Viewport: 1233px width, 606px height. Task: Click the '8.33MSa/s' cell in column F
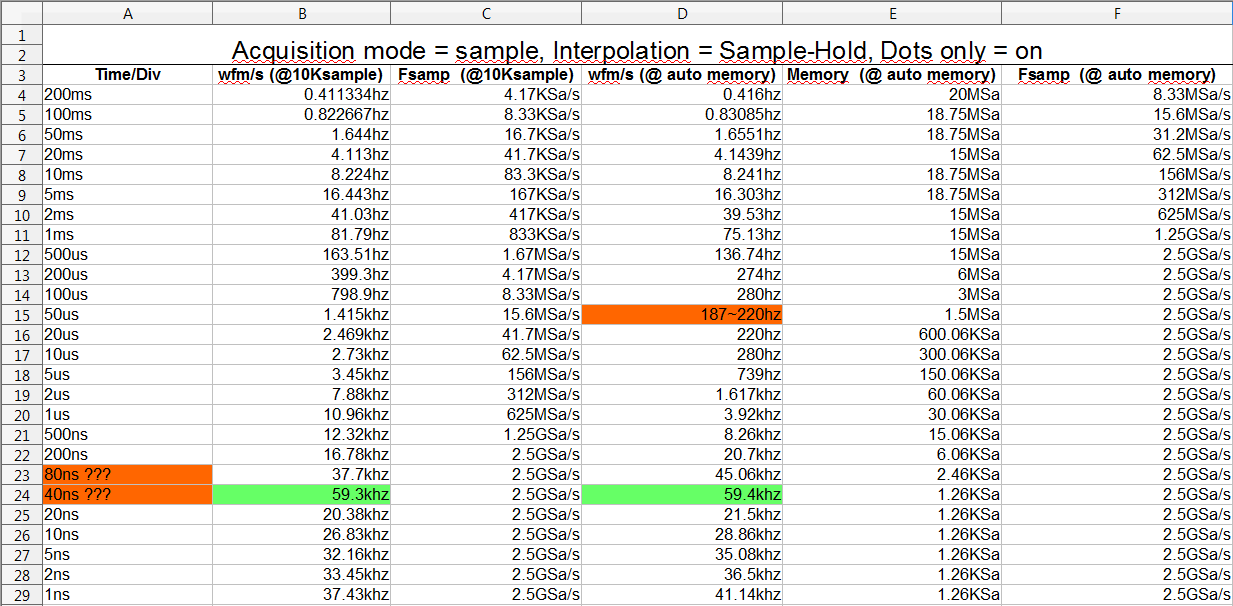[1117, 94]
